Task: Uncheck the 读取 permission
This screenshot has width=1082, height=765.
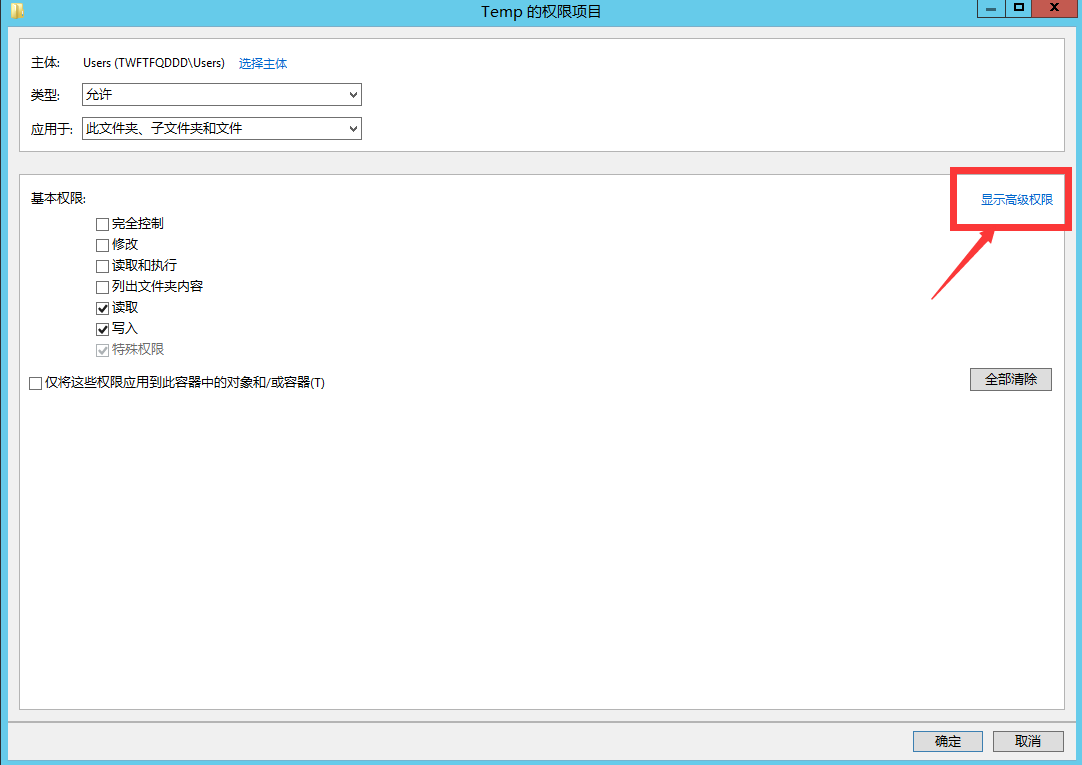Action: (x=102, y=308)
